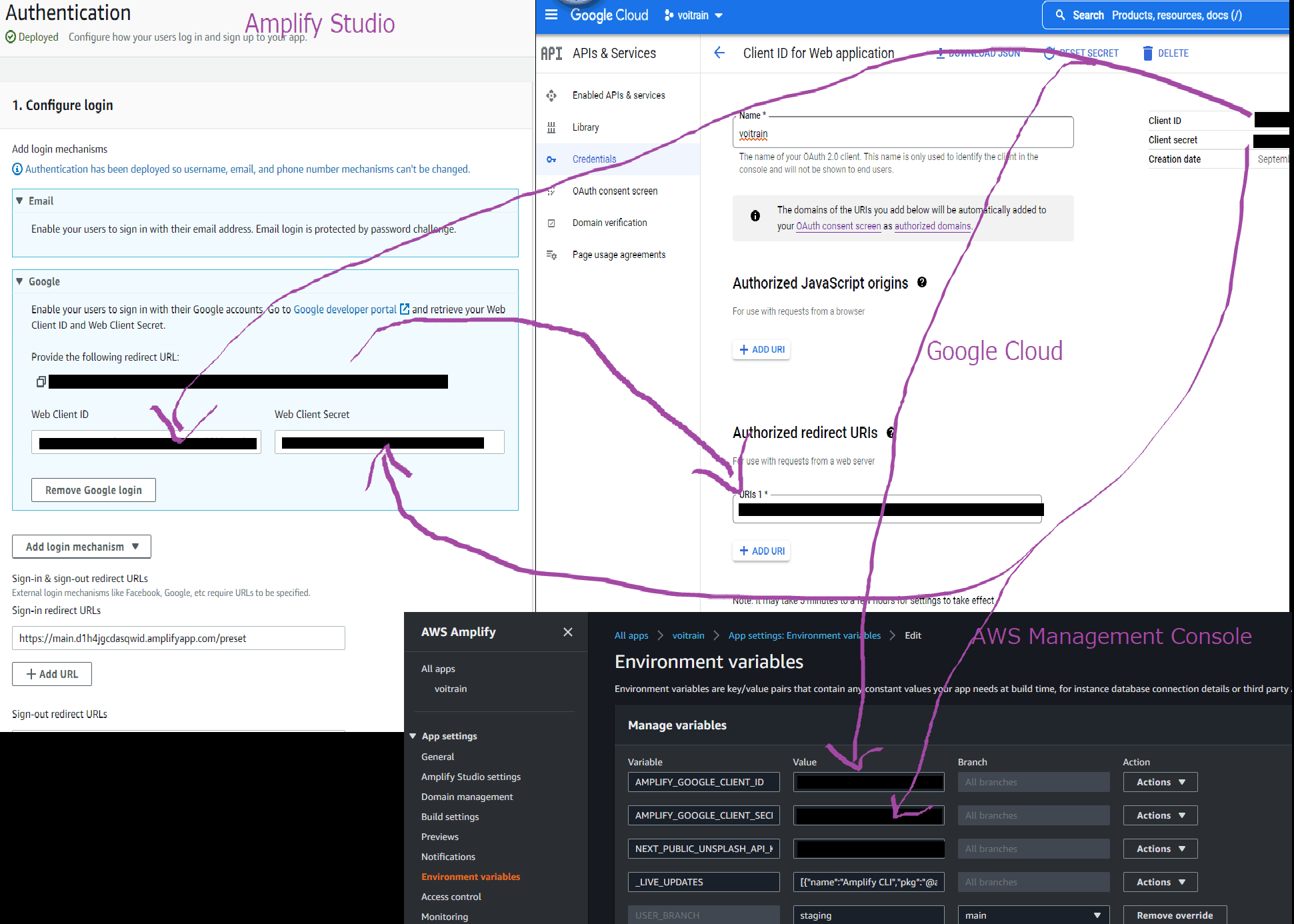
Task: Collapse the Google login section
Action: 19,281
